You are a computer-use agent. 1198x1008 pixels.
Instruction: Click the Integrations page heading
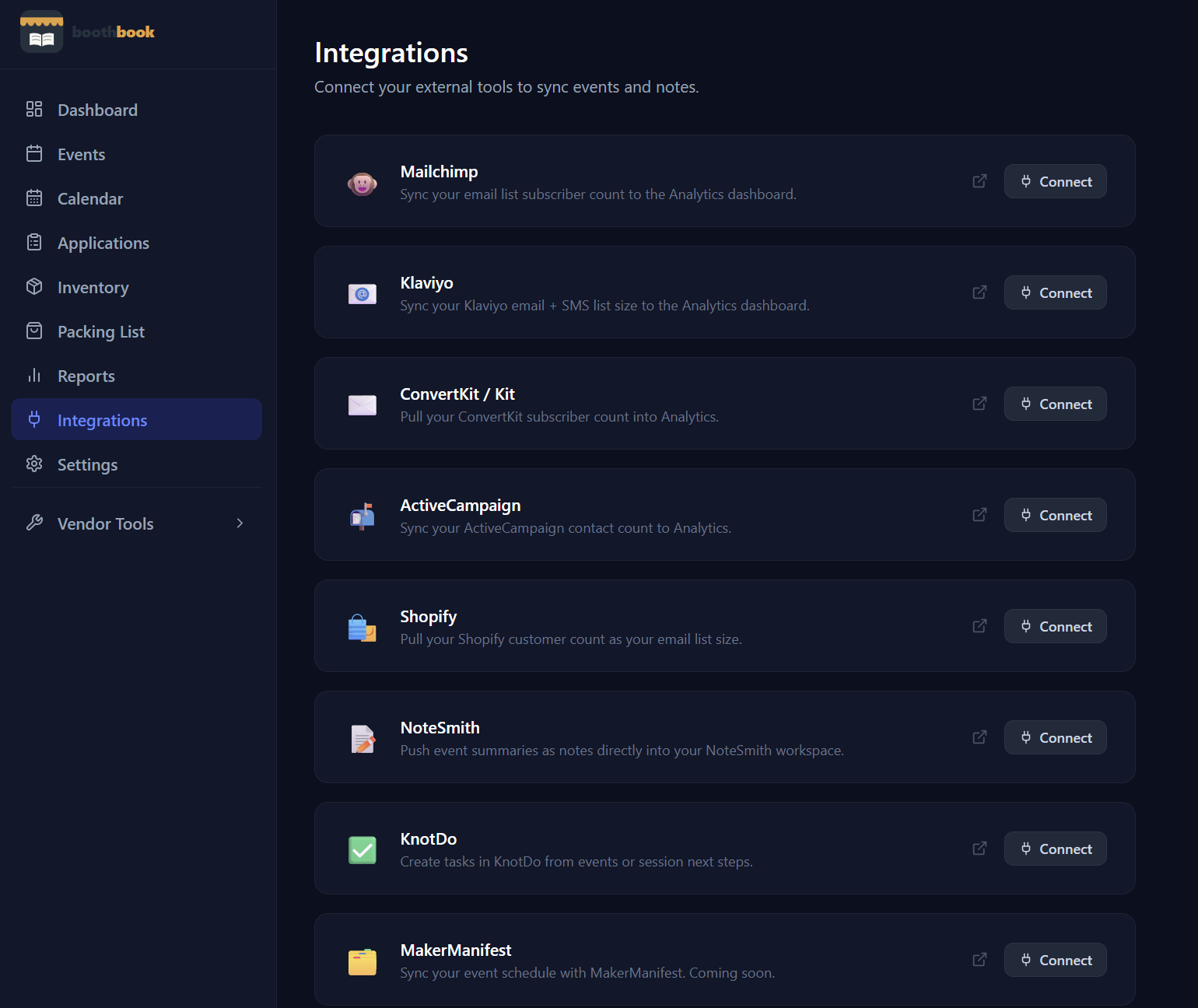pos(391,53)
